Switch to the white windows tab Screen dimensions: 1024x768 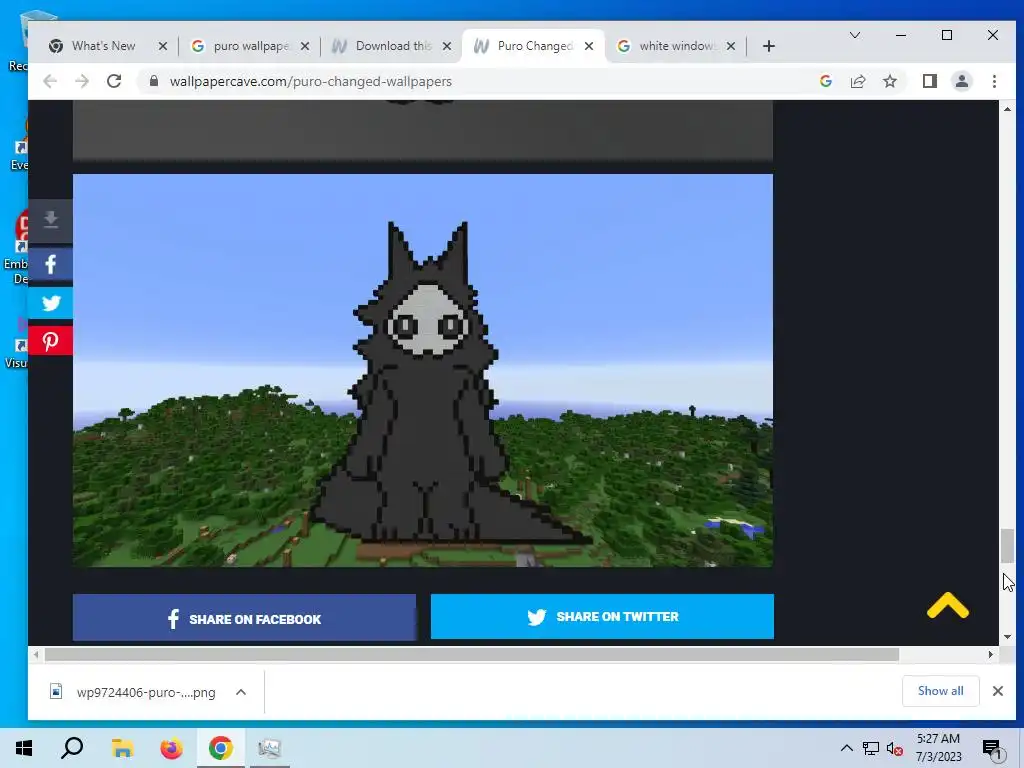pos(677,46)
